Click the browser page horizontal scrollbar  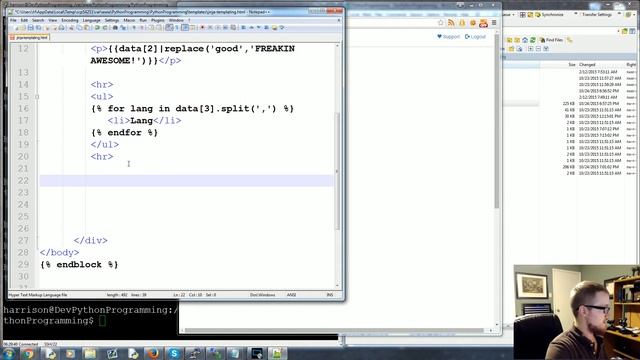[x=335, y=331]
